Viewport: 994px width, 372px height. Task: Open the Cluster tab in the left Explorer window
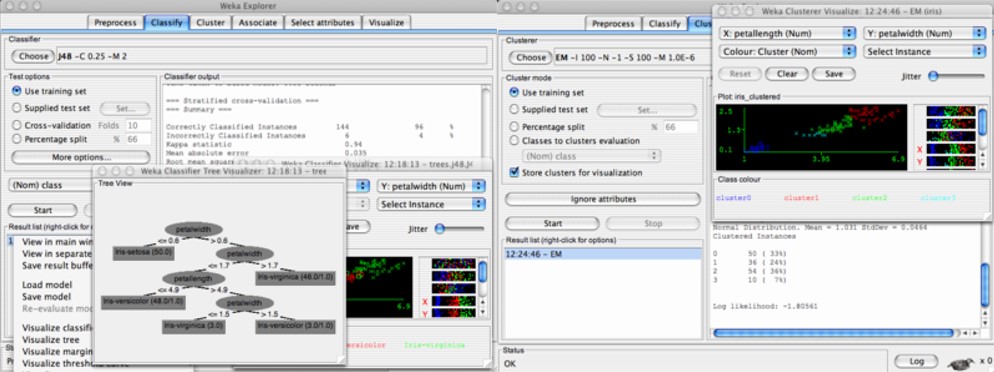click(210, 22)
